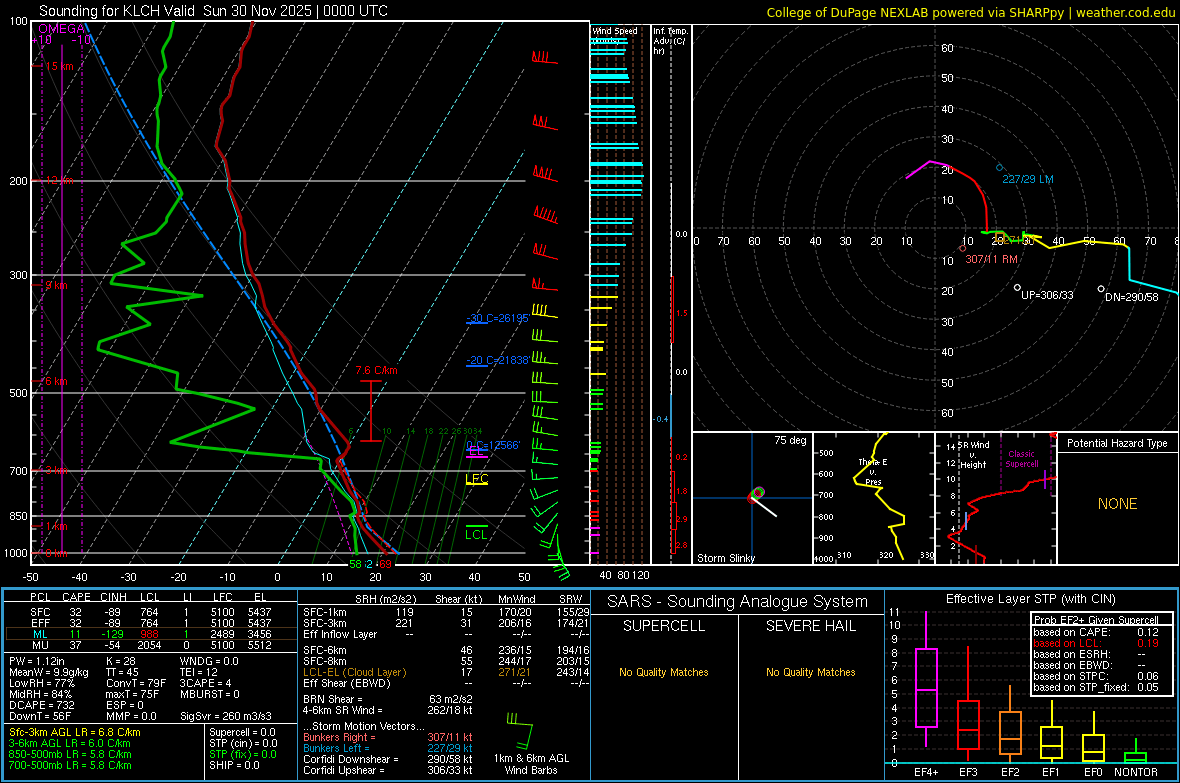Click the '75 deg' storm slinky value
1180x783 pixels.
[x=790, y=440]
